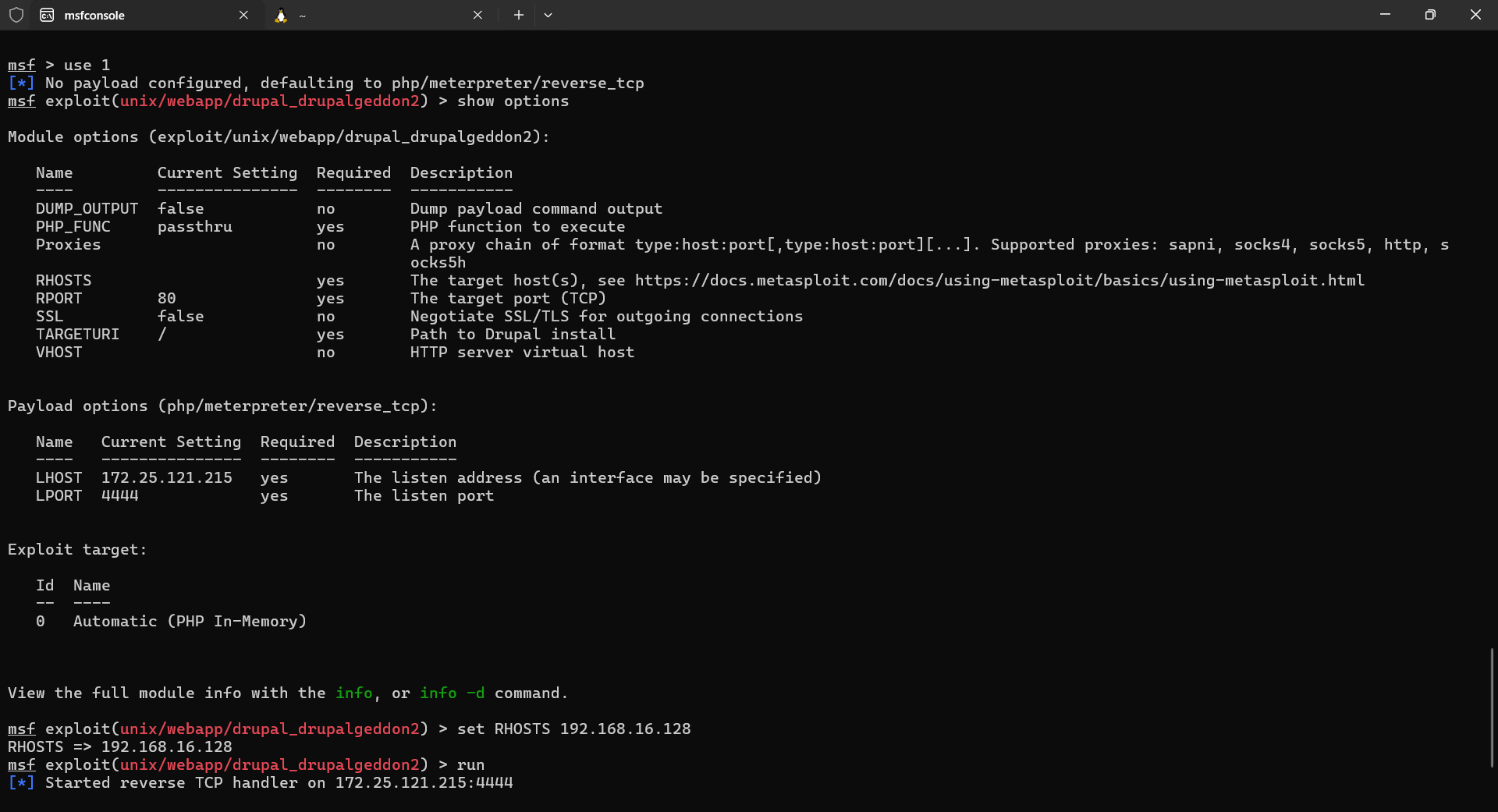1498x812 pixels.
Task: Switch to the msfconsole tab
Action: [x=147, y=15]
